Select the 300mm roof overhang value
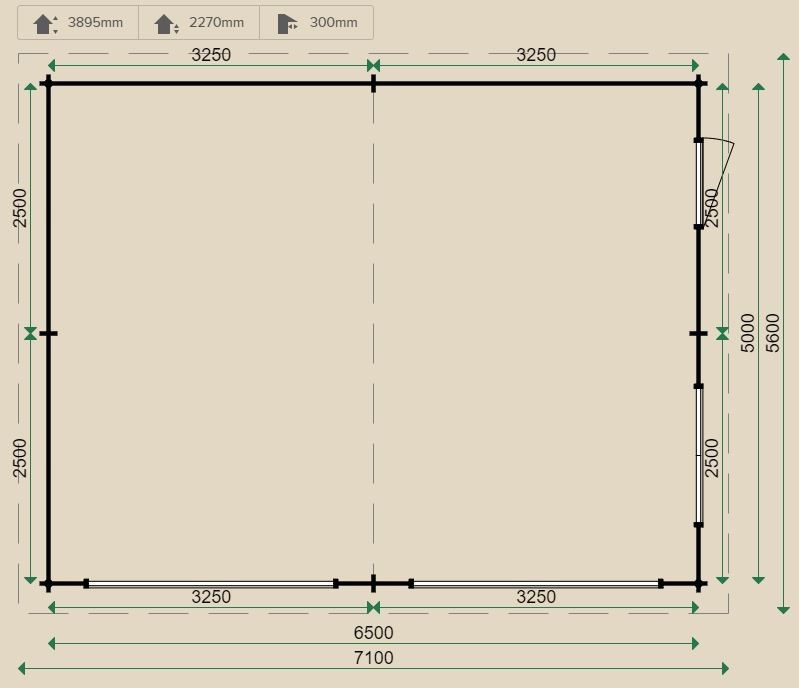 (x=333, y=23)
